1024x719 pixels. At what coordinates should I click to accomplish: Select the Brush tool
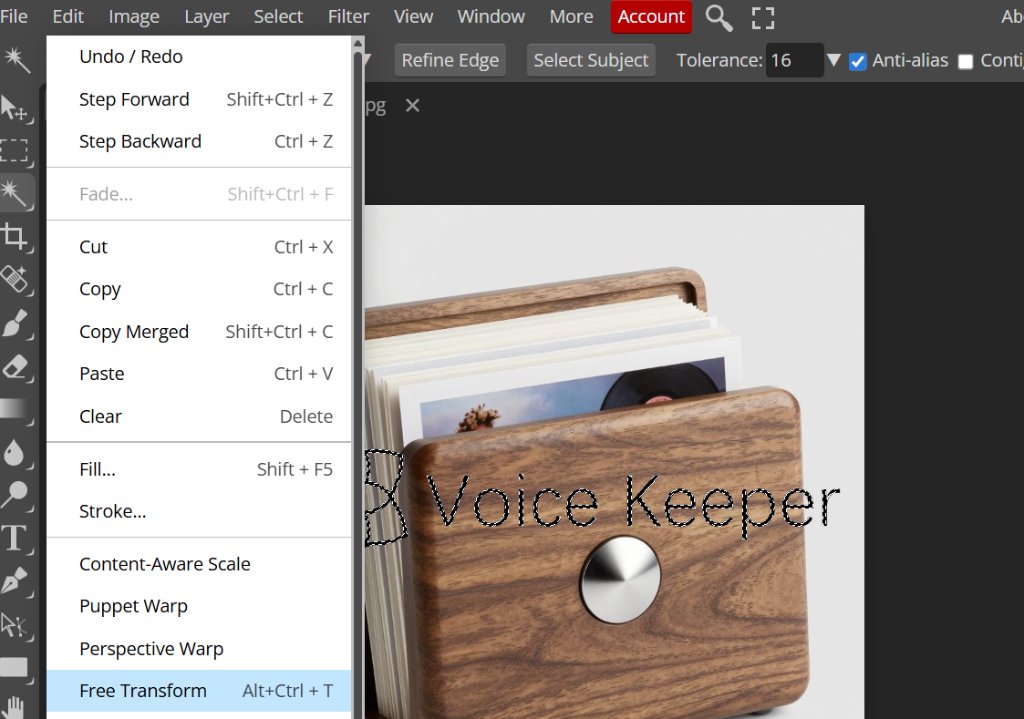(x=14, y=323)
